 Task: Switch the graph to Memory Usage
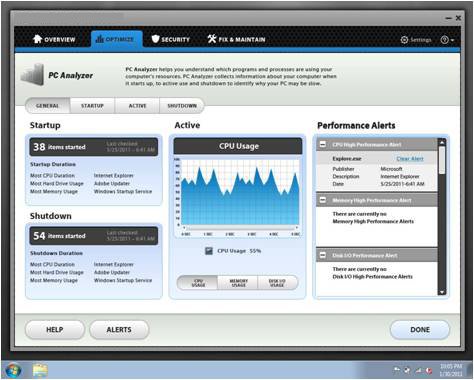coord(238,283)
